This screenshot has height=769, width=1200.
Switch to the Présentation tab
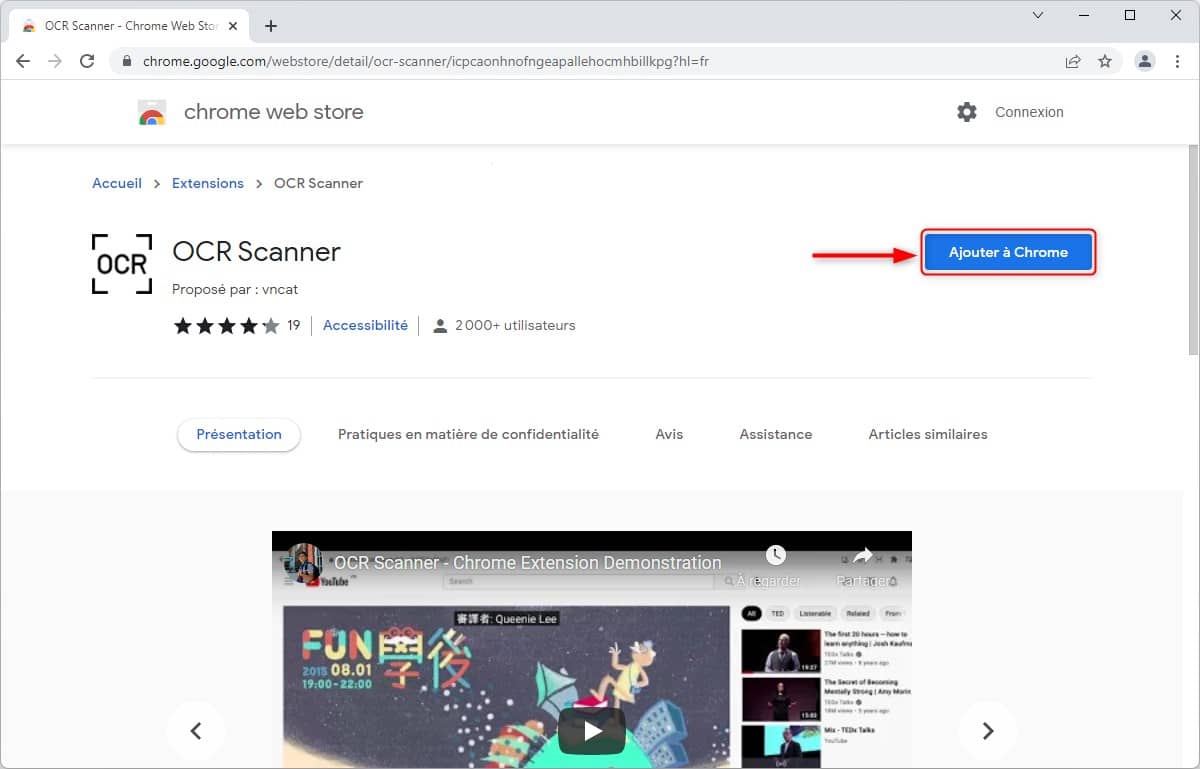click(x=239, y=434)
